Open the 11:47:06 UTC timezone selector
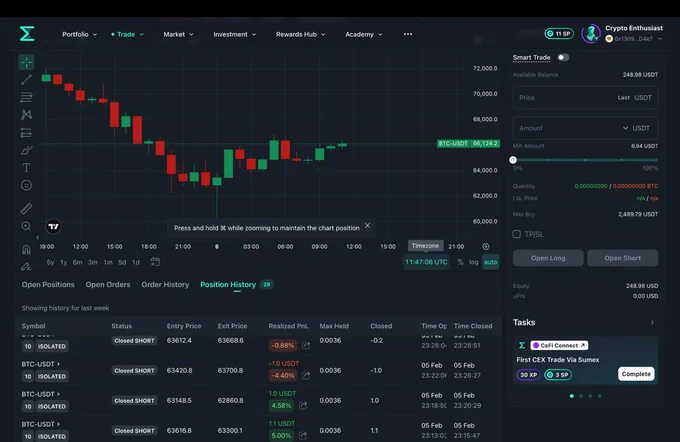The height and width of the screenshot is (442, 680). (426, 262)
